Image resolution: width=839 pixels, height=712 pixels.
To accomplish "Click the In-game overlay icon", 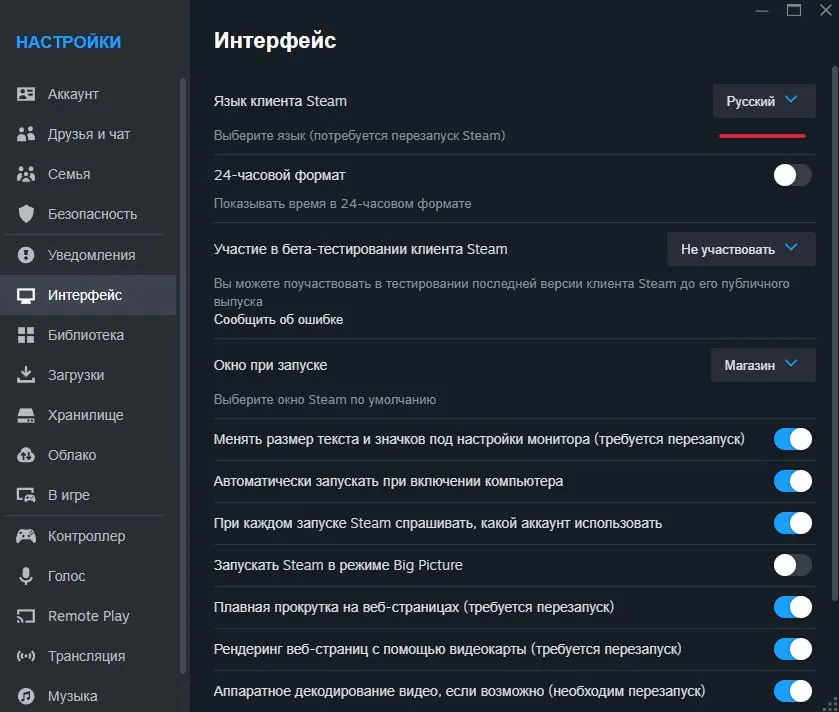I will (x=26, y=495).
